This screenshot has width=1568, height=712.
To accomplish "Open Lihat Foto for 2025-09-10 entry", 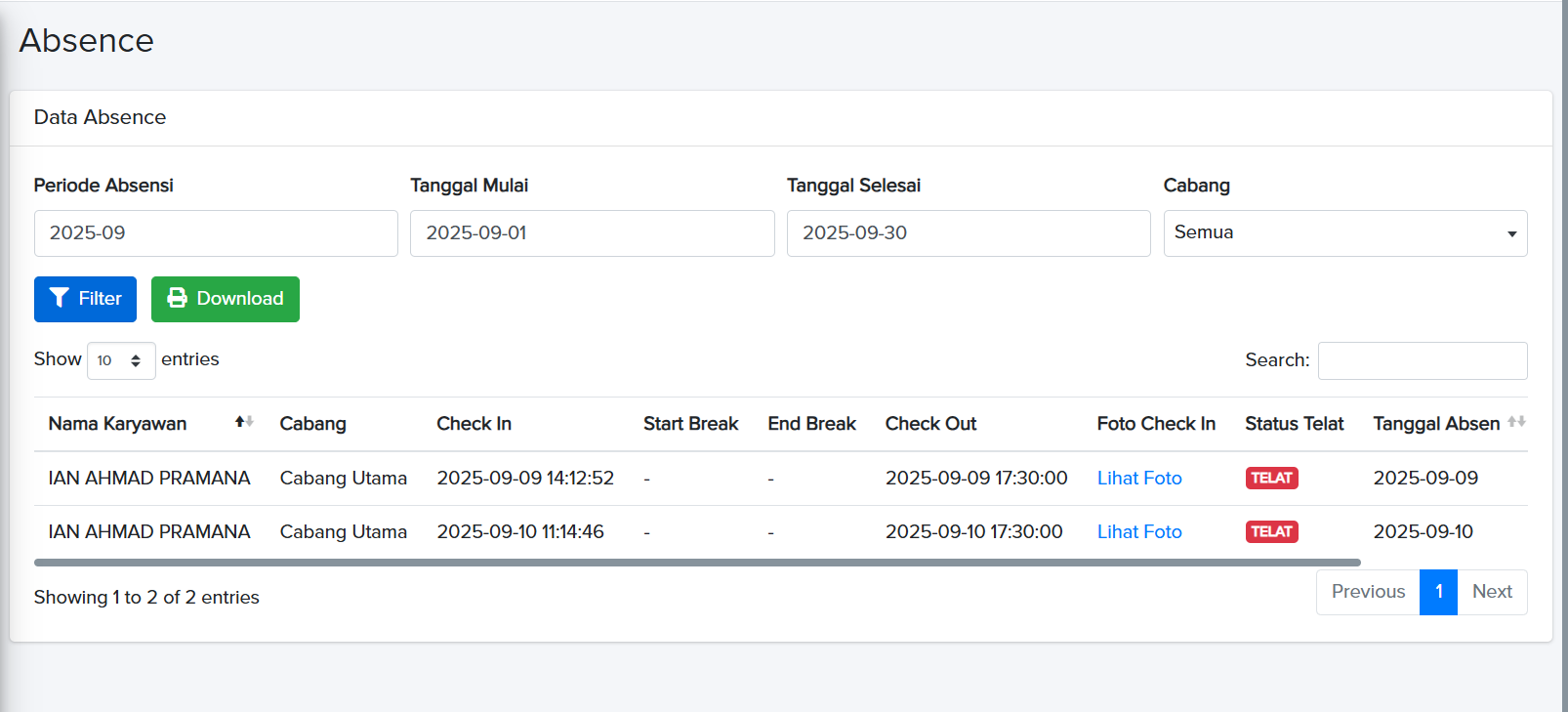I will (x=1138, y=531).
